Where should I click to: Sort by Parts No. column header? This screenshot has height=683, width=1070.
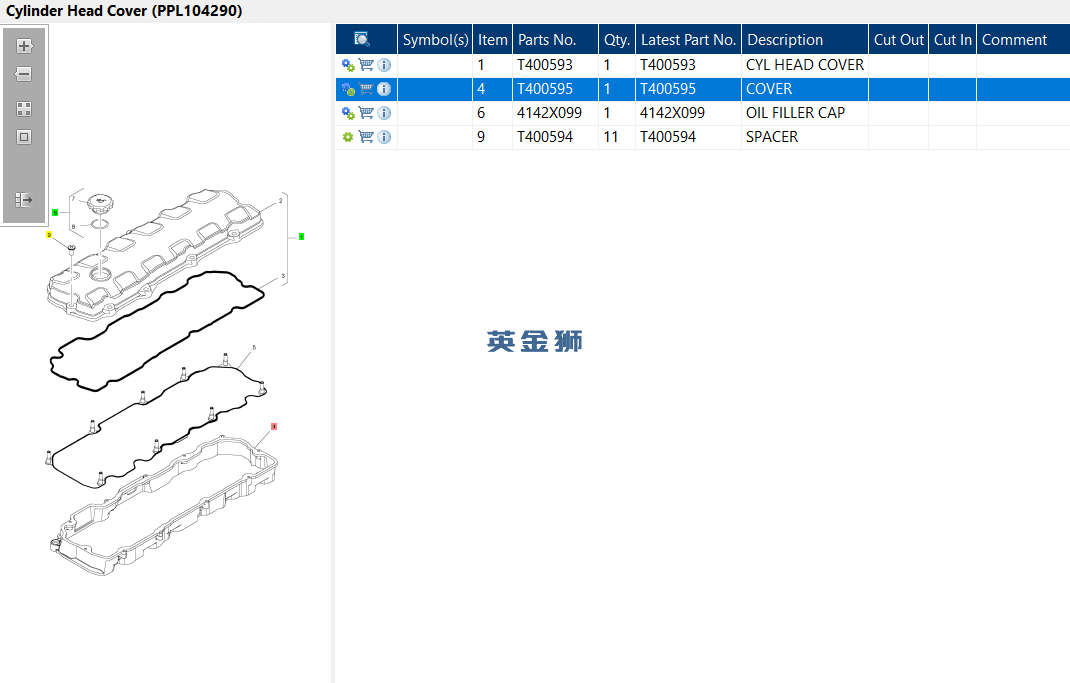tap(555, 40)
